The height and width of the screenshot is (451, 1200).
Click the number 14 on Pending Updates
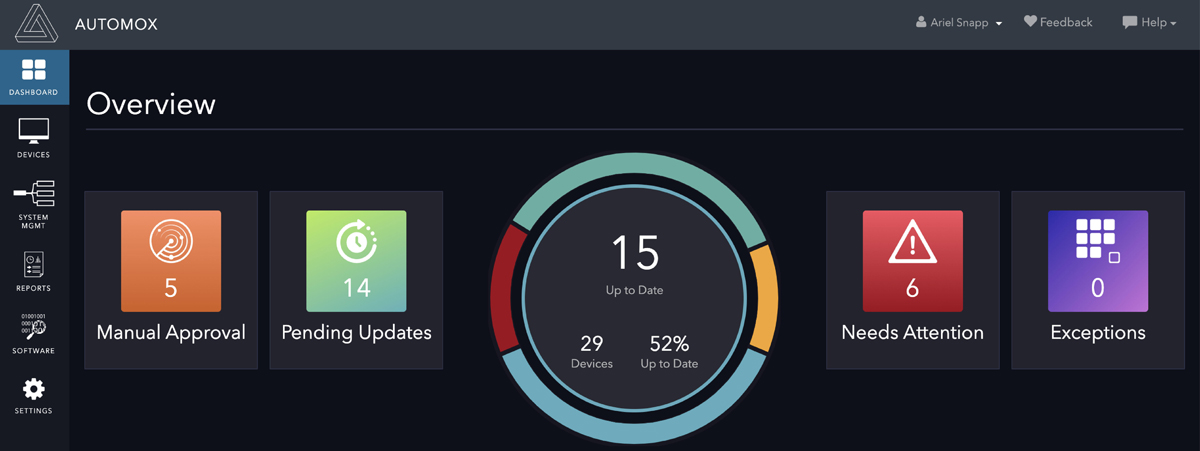point(356,288)
